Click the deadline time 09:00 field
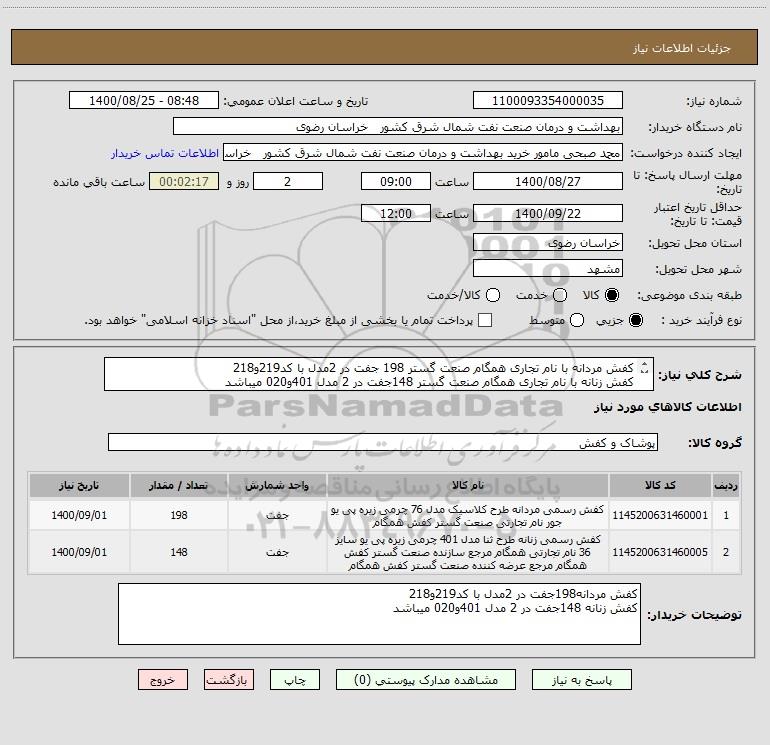This screenshot has height=745, width=770. pyautogui.click(x=396, y=181)
